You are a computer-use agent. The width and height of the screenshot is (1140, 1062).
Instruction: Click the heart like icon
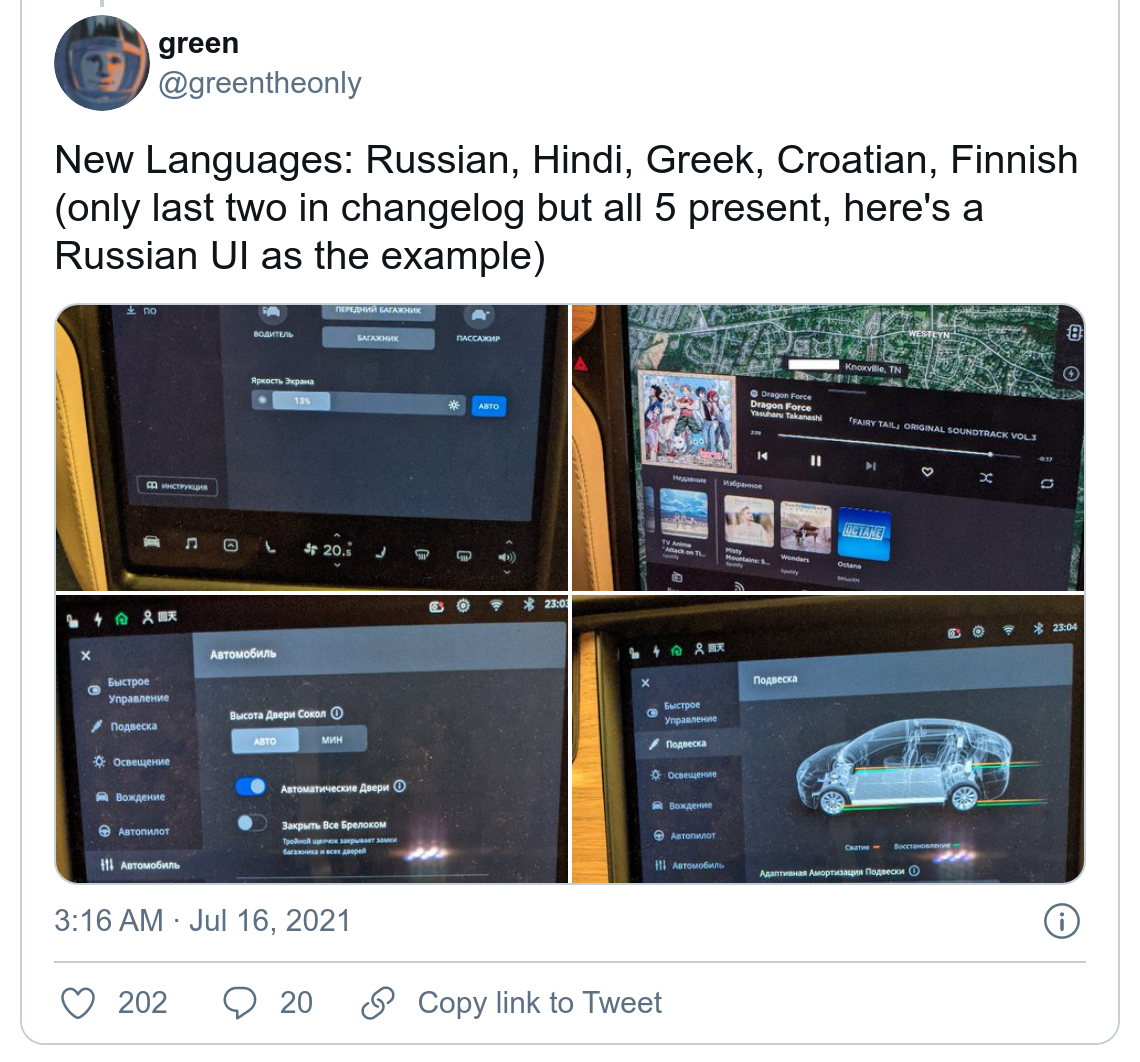[x=78, y=1003]
